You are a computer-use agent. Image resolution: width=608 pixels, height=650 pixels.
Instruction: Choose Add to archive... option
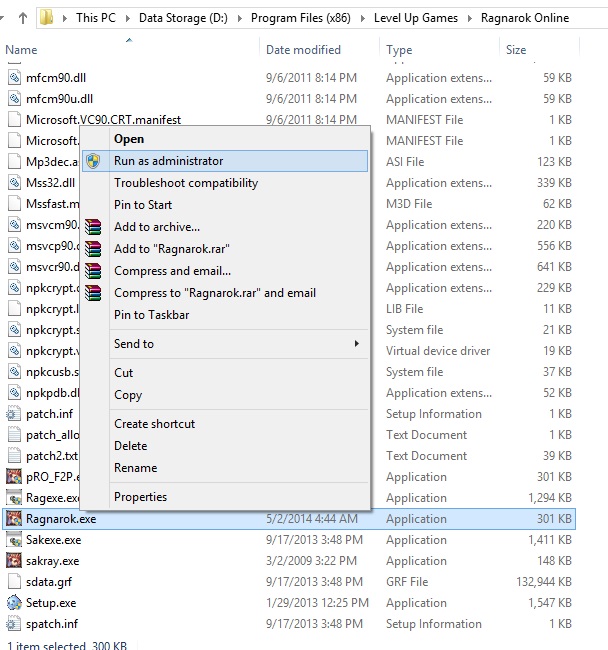click(x=224, y=227)
